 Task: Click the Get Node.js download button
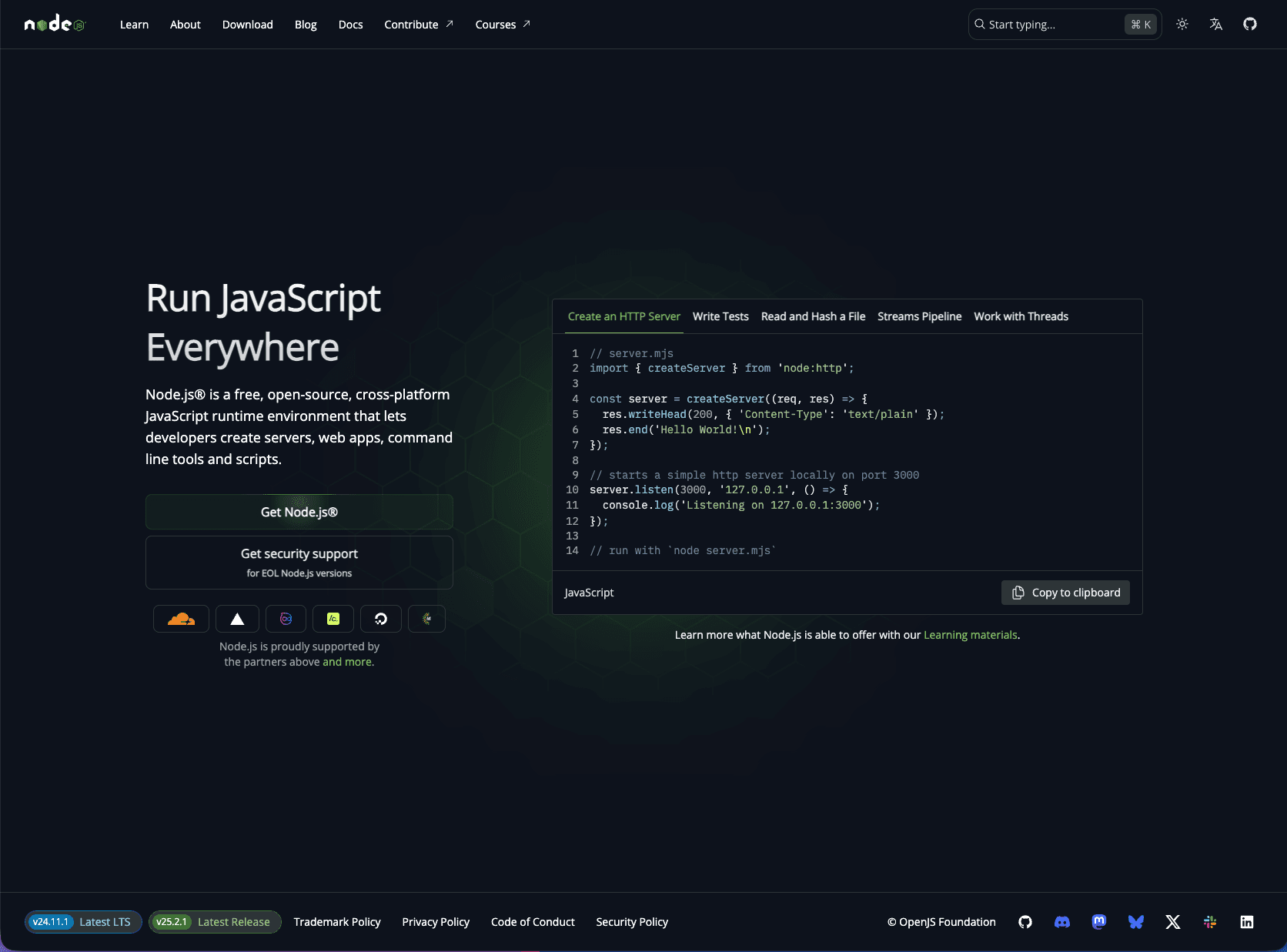[x=299, y=511]
